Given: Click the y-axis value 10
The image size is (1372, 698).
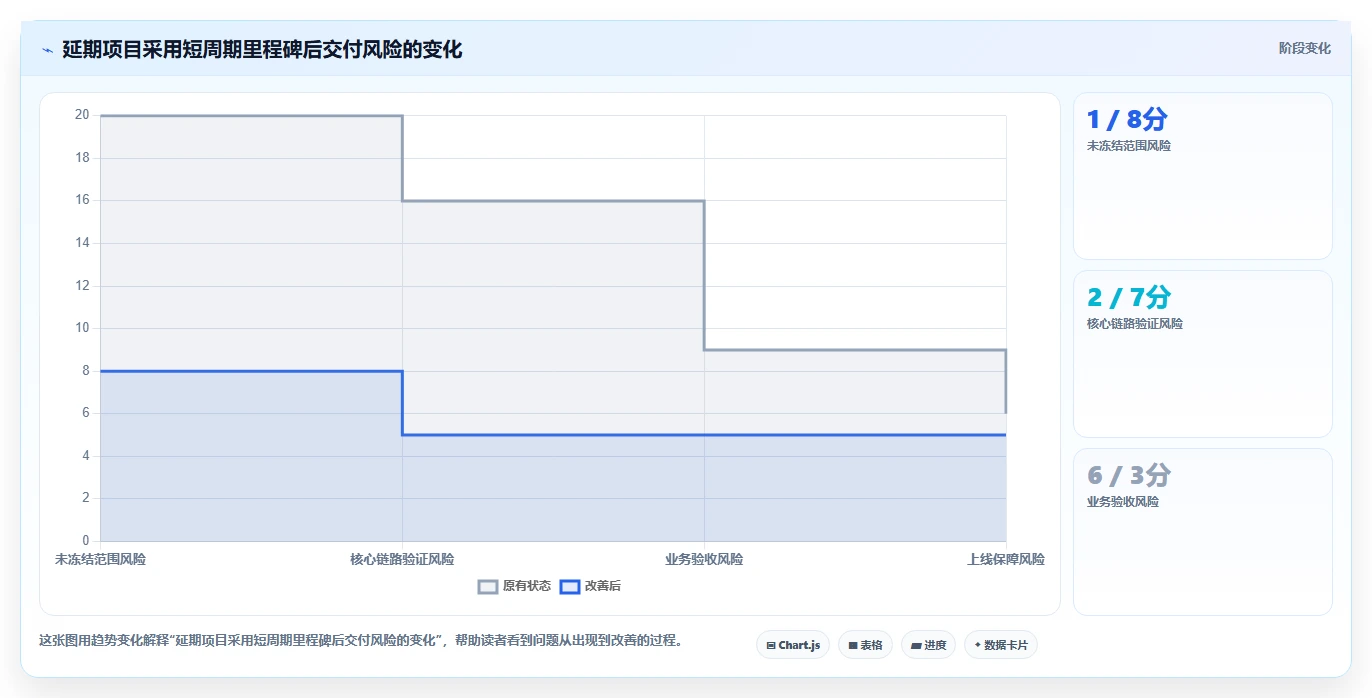Looking at the screenshot, I should pyautogui.click(x=82, y=328).
